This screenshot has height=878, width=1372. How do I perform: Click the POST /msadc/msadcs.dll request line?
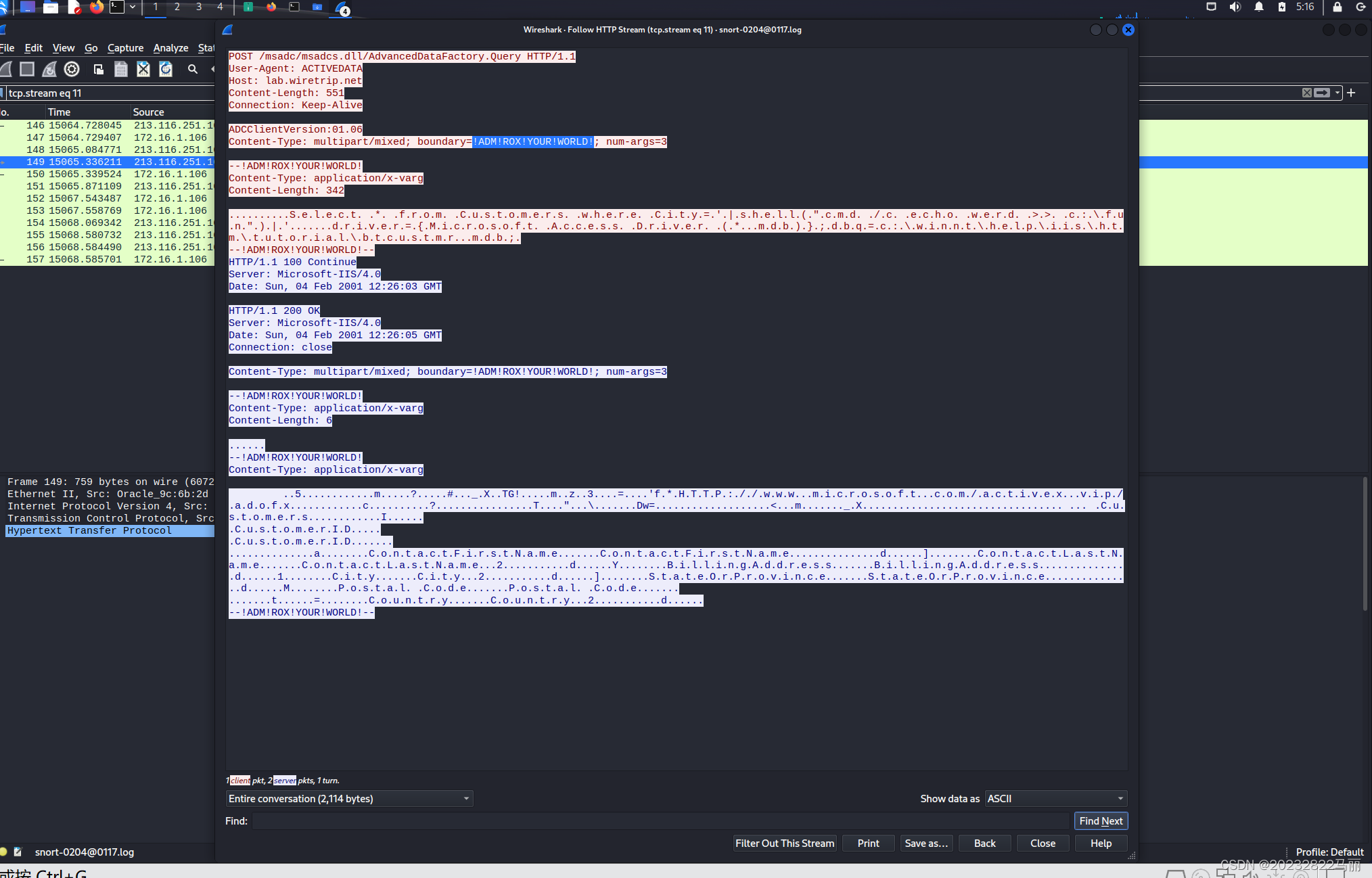pyautogui.click(x=402, y=56)
